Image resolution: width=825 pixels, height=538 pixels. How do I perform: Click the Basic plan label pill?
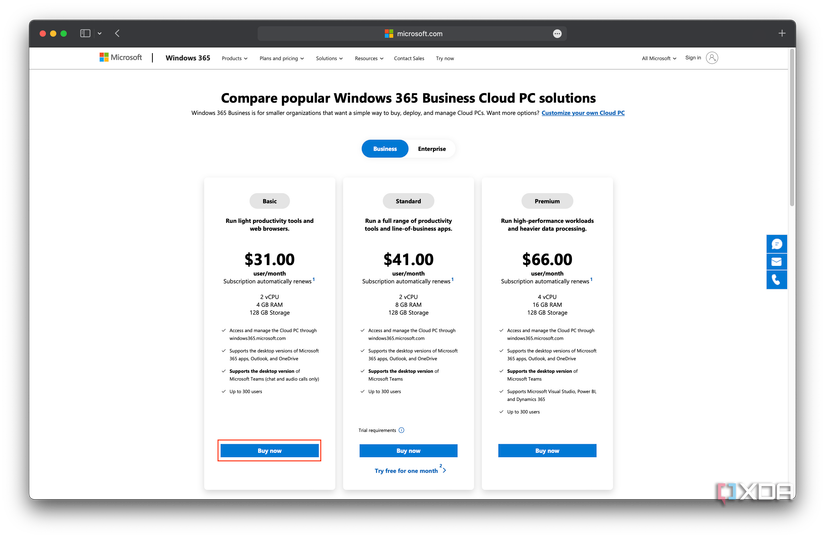pyautogui.click(x=269, y=201)
